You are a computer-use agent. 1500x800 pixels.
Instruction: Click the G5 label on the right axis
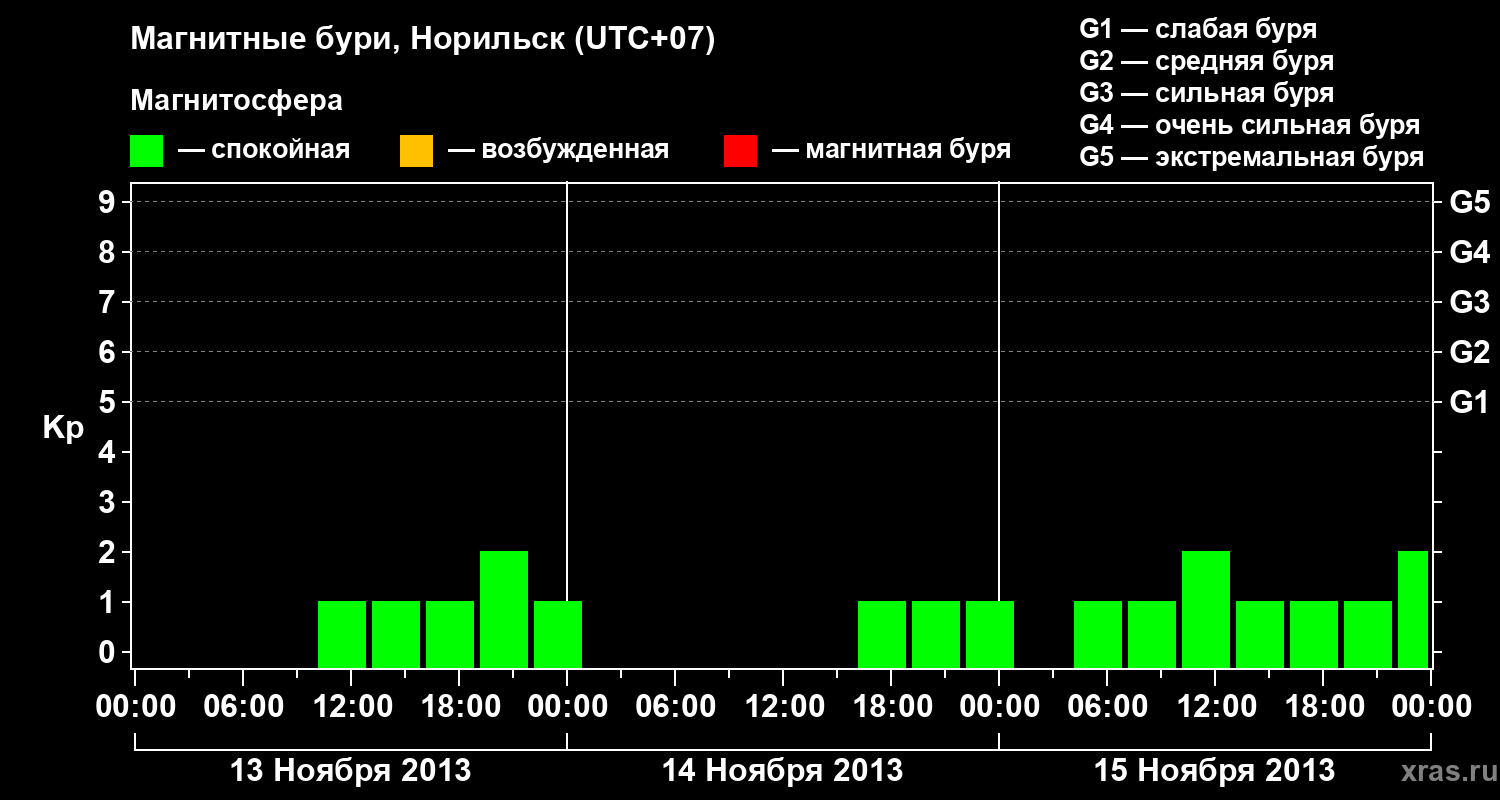click(1470, 202)
